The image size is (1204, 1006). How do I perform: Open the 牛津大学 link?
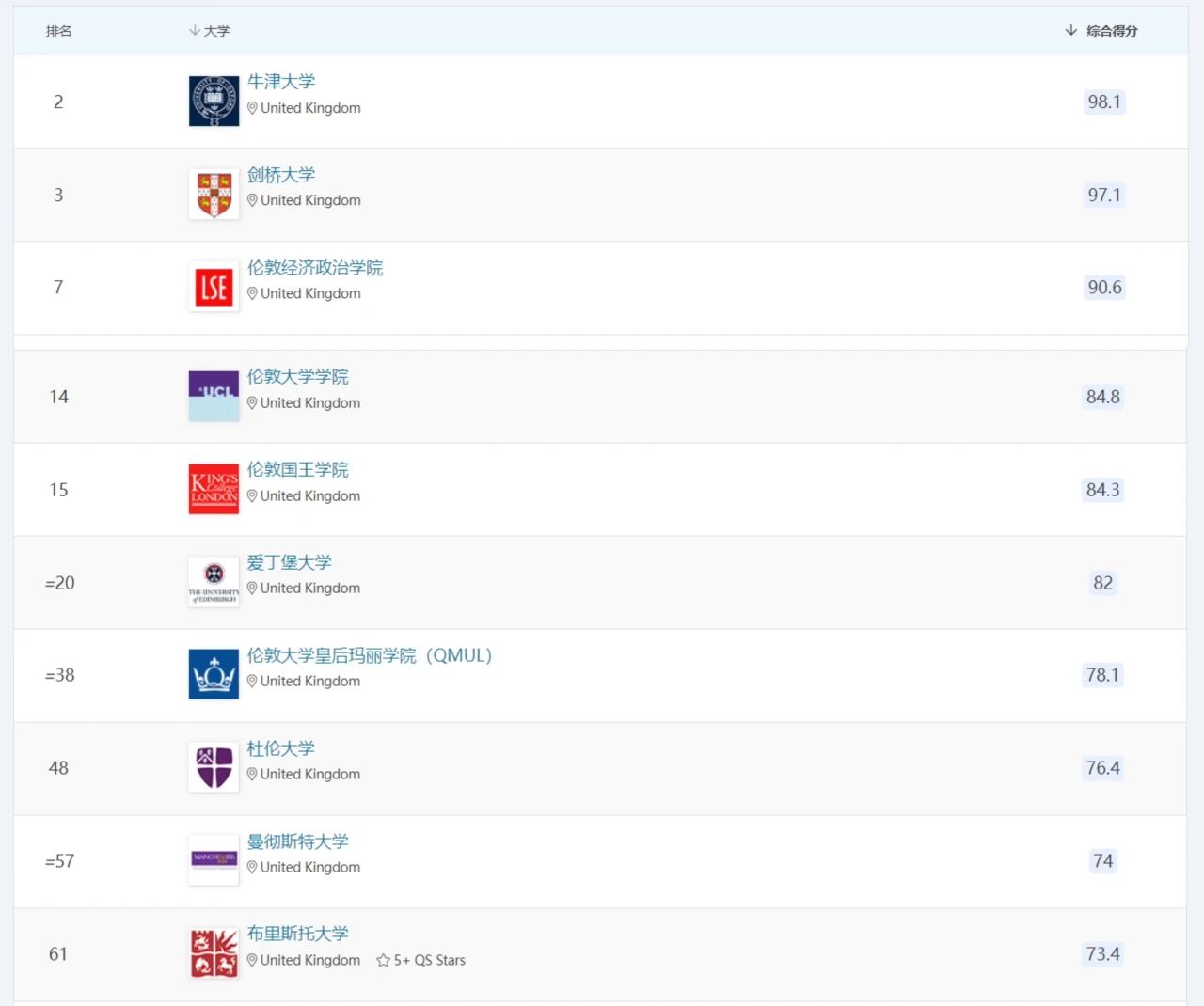coord(281,82)
